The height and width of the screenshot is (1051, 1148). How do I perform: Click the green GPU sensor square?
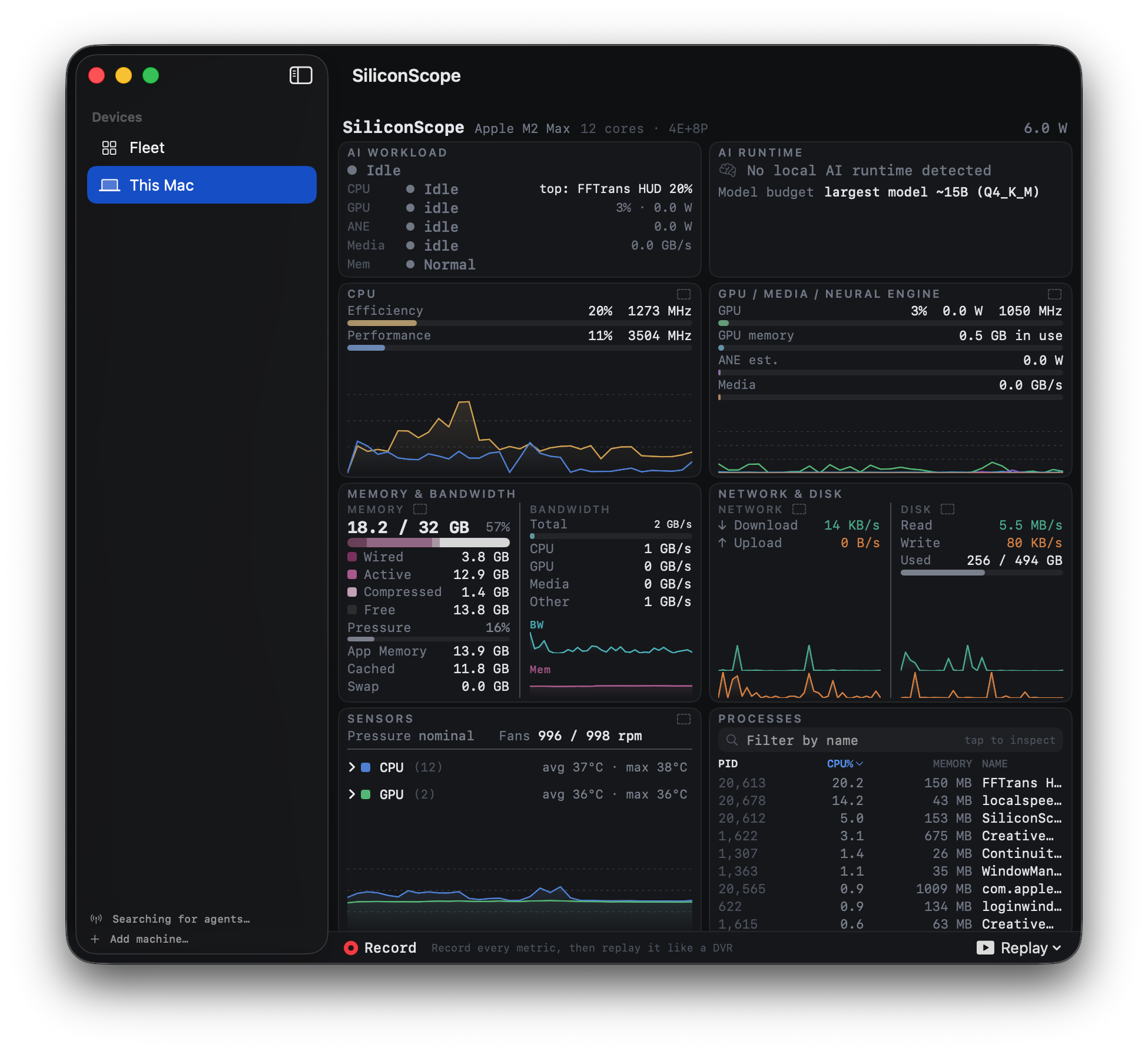[366, 794]
